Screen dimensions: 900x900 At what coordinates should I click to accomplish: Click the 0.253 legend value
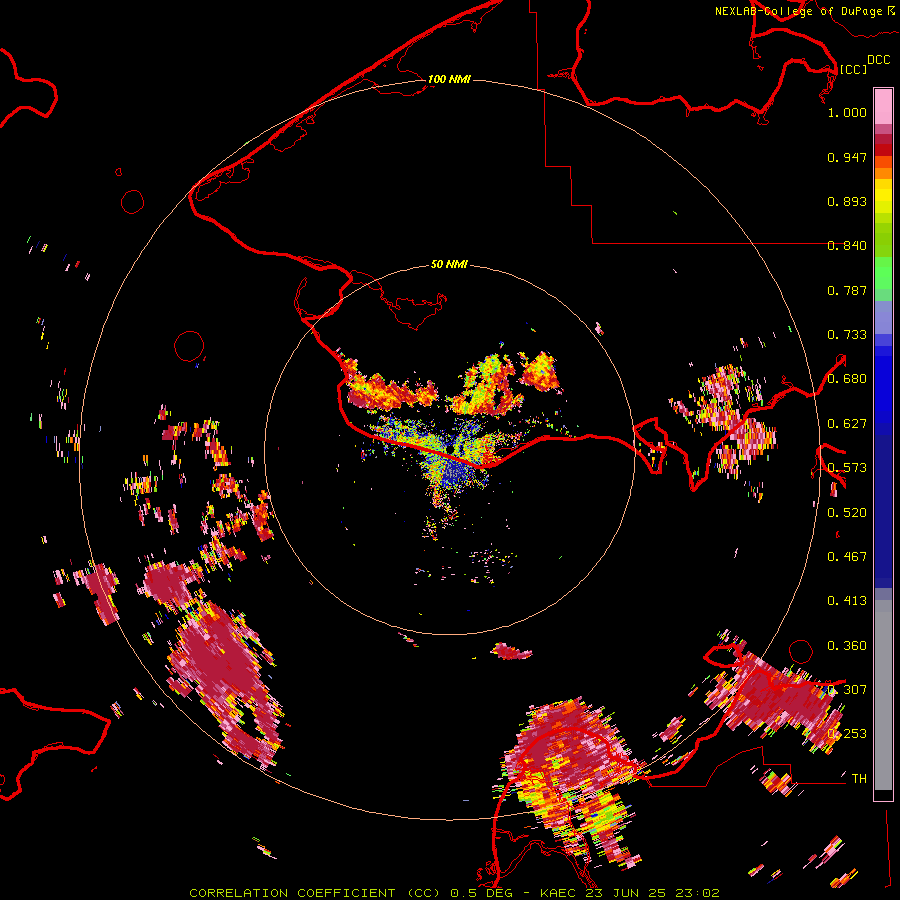(847, 734)
